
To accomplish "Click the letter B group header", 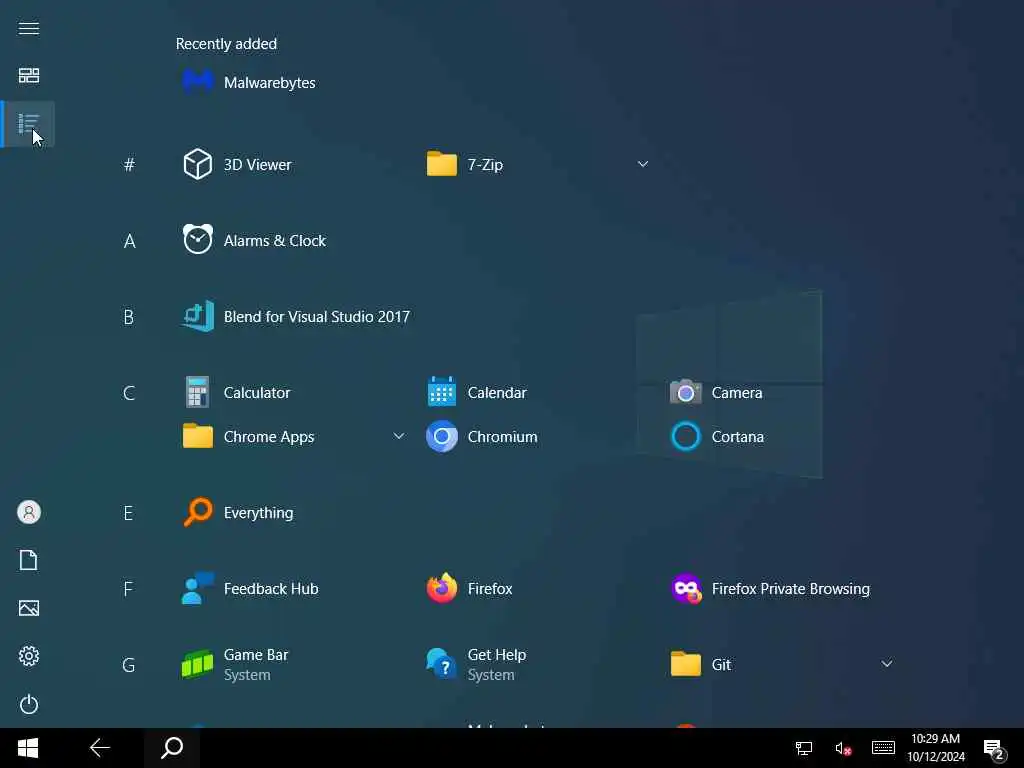I will pyautogui.click(x=129, y=317).
